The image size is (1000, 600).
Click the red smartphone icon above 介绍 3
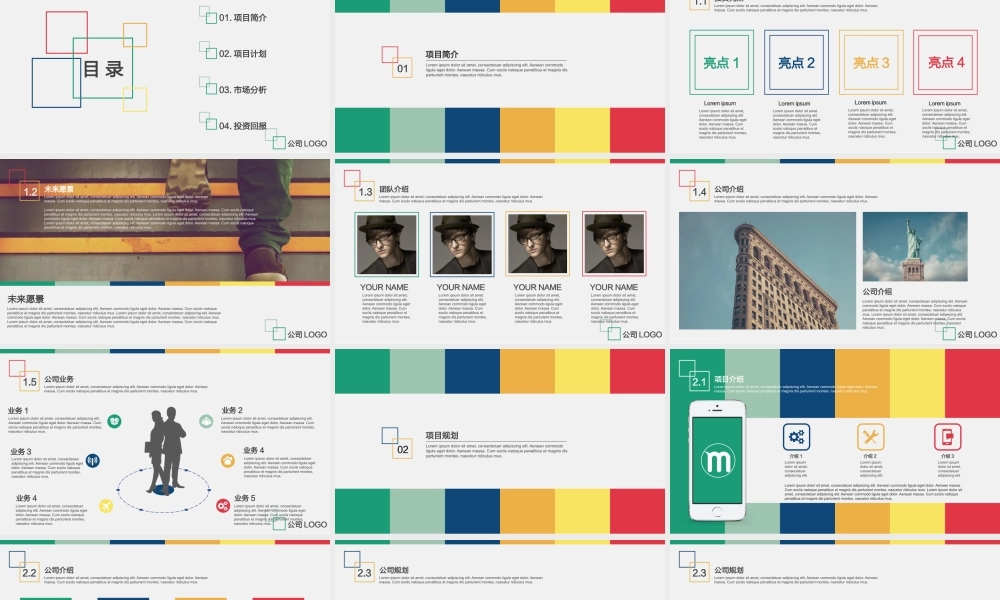tap(946, 436)
